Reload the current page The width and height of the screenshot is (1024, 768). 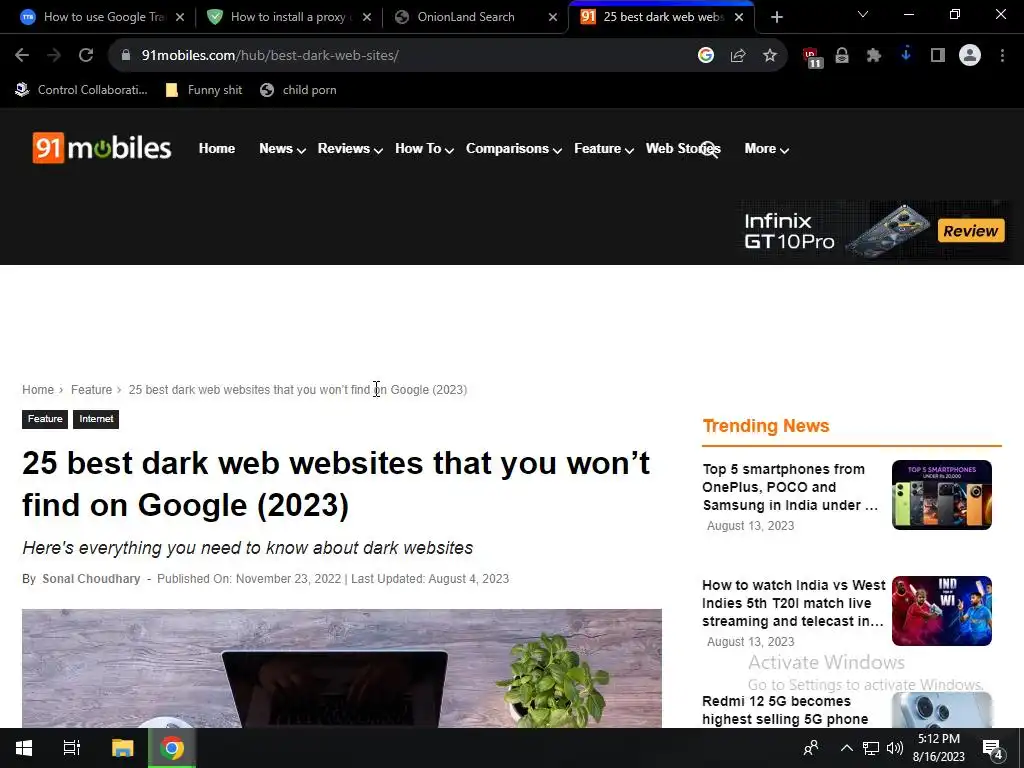pyautogui.click(x=86, y=56)
